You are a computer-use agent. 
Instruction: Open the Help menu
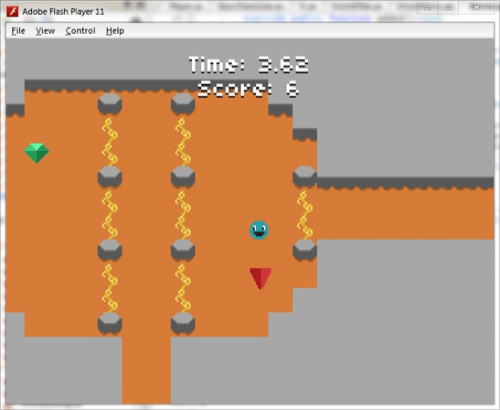click(115, 31)
